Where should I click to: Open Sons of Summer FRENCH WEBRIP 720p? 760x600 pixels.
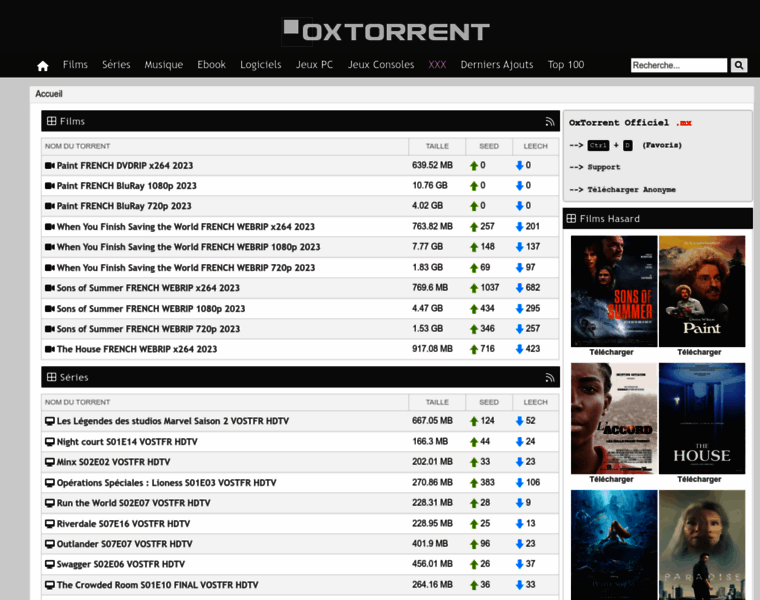(148, 329)
